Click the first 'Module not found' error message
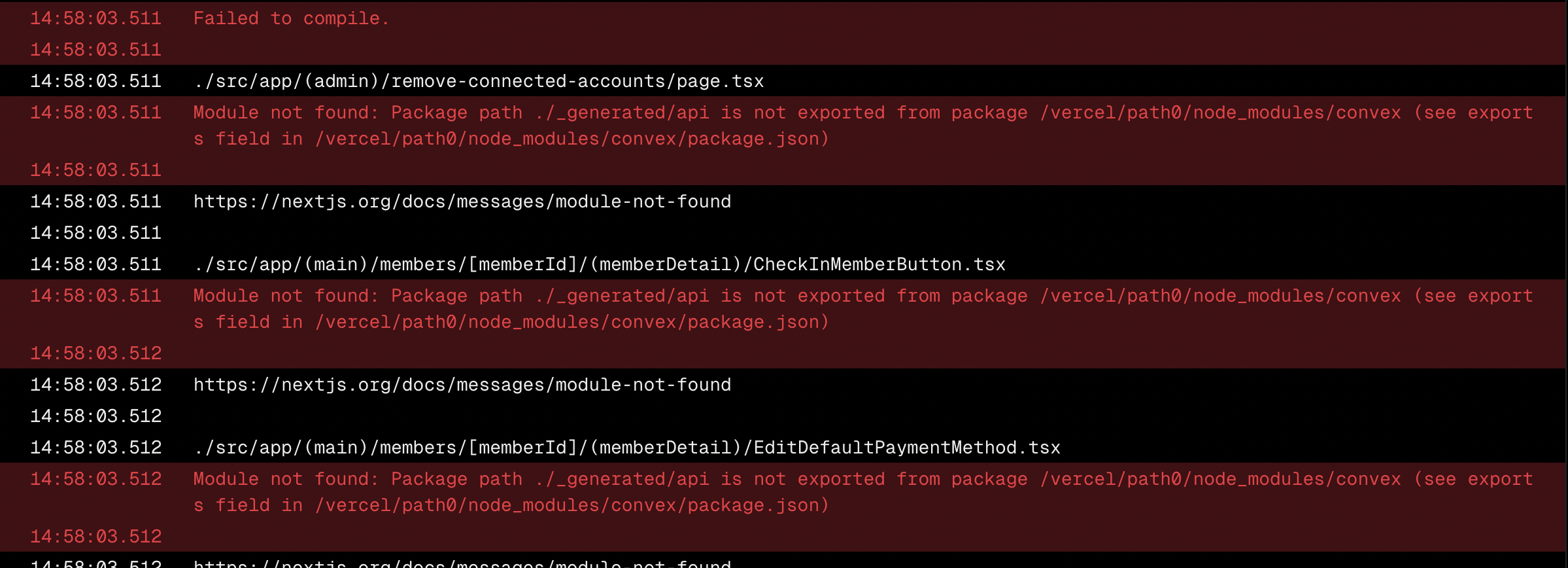The height and width of the screenshot is (568, 1568). click(x=863, y=126)
